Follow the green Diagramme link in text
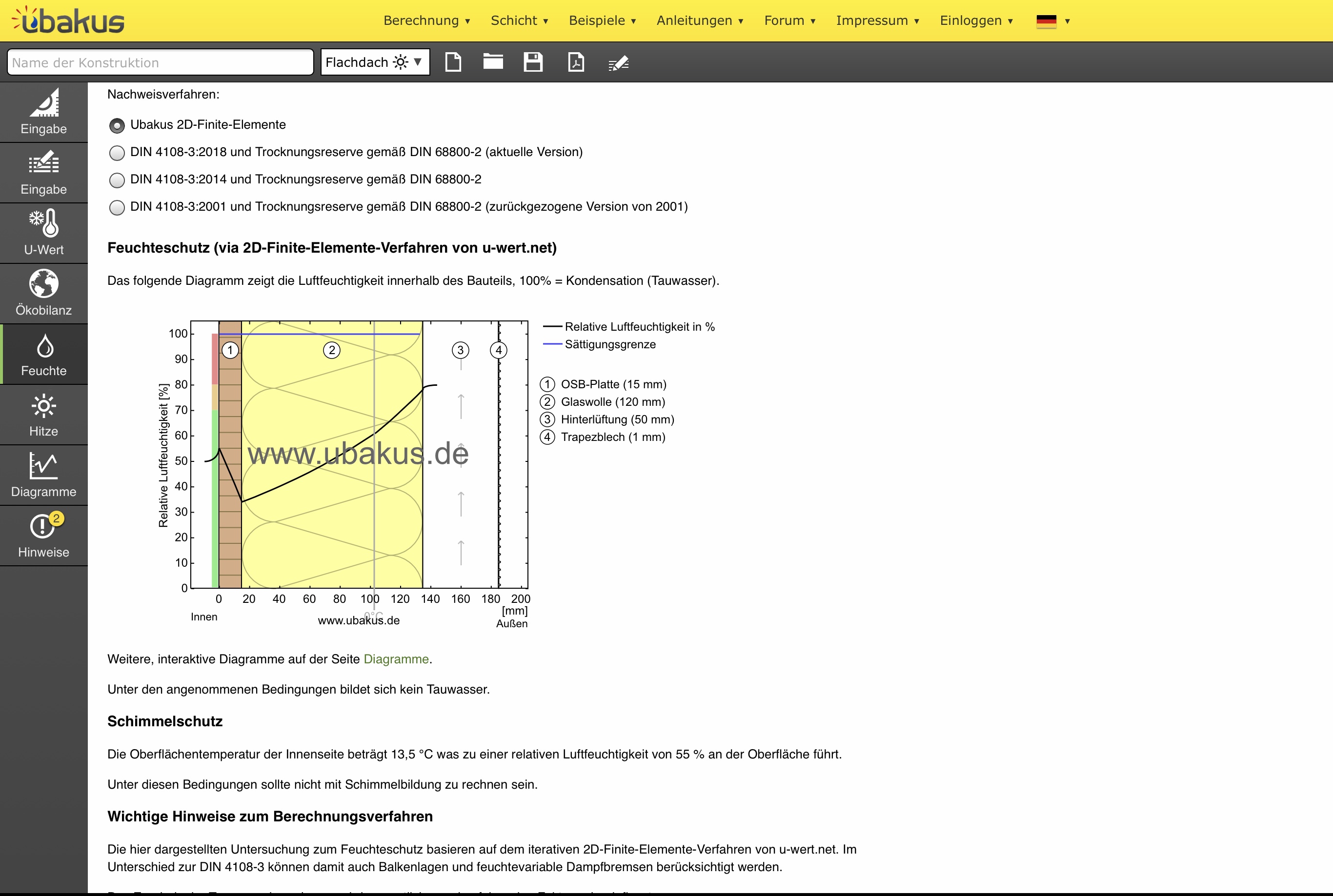Viewport: 1333px width, 896px height. click(396, 659)
